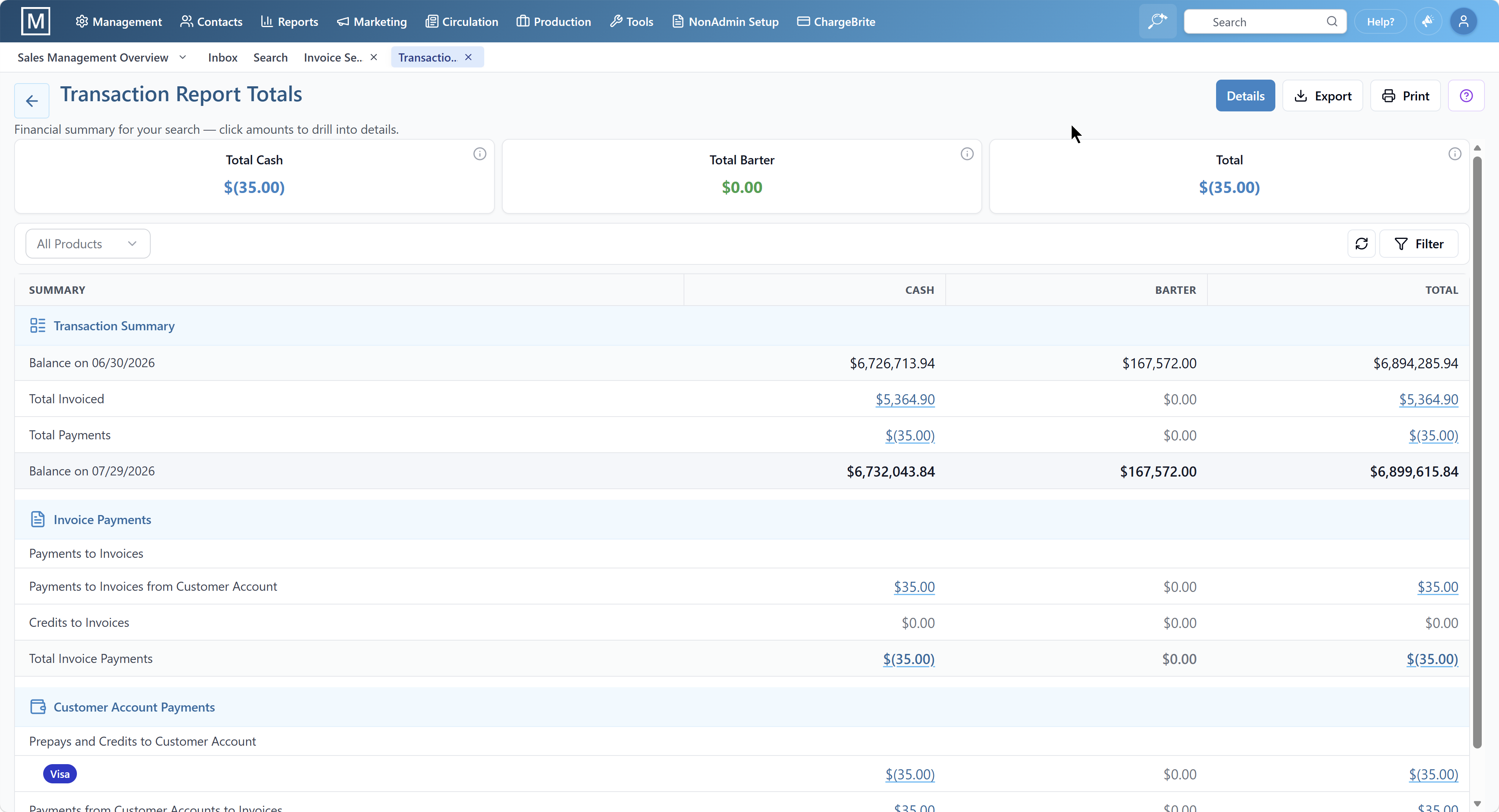Open the Production menu

tap(554, 22)
